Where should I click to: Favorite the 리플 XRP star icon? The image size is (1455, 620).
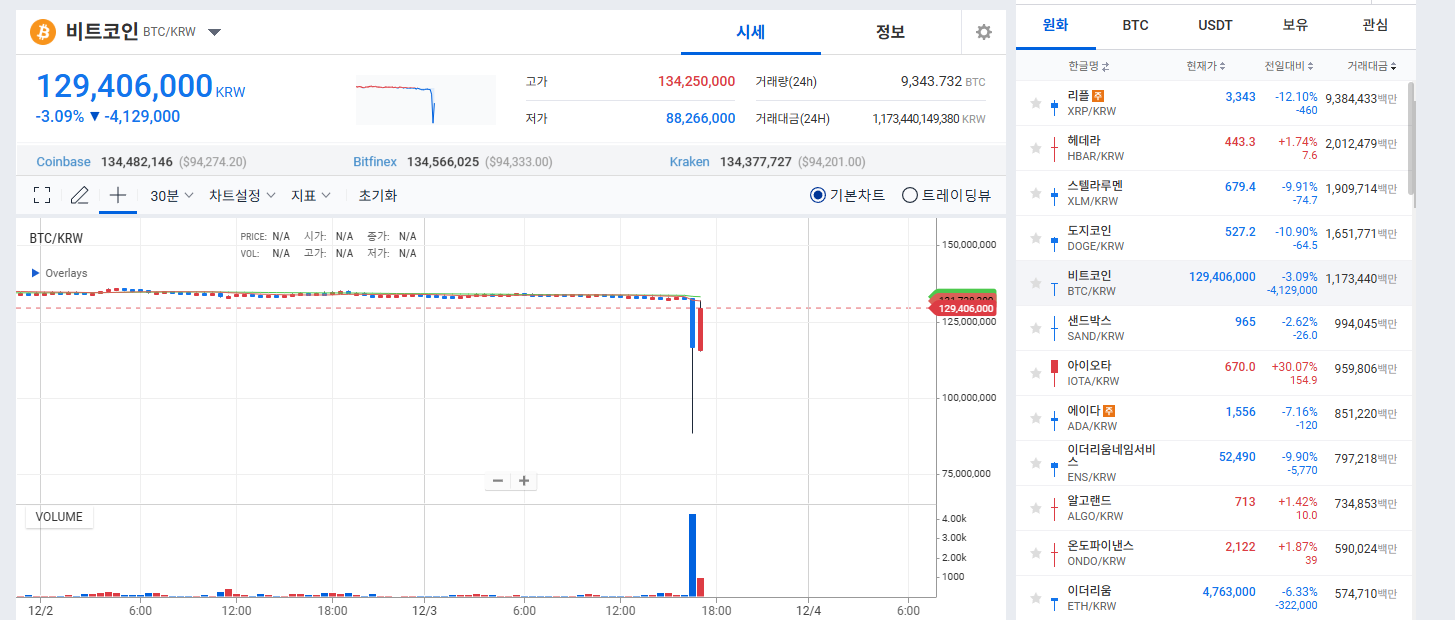[x=1036, y=103]
